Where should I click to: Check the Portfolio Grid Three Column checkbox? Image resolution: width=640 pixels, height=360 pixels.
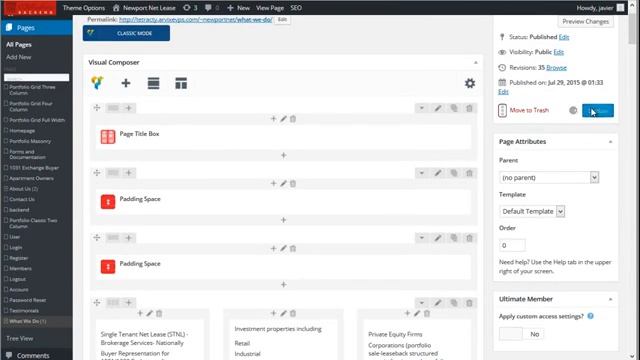pos(6,87)
